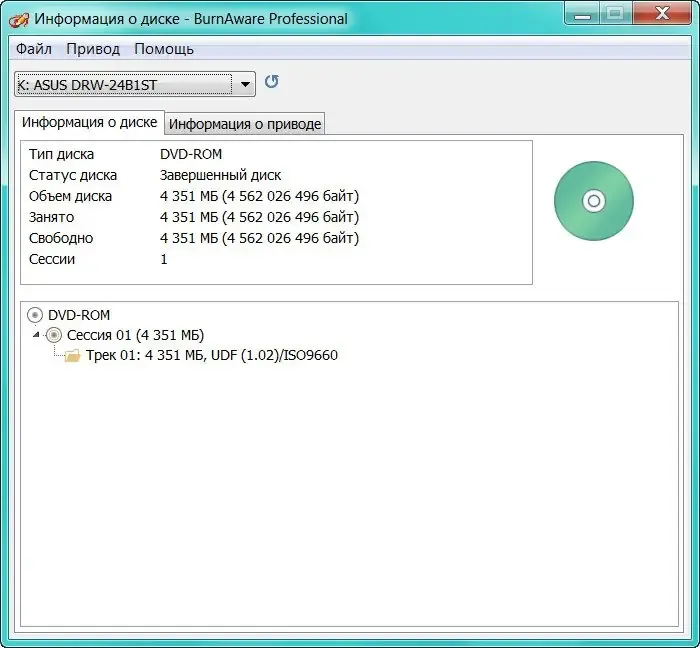Click the Статус диска label
This screenshot has height=648, width=700.
coord(73,175)
